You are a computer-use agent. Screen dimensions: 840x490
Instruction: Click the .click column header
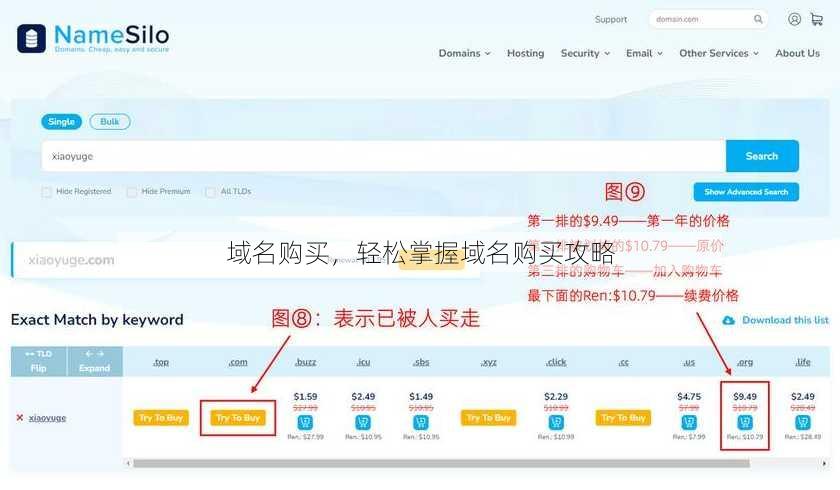pos(556,362)
